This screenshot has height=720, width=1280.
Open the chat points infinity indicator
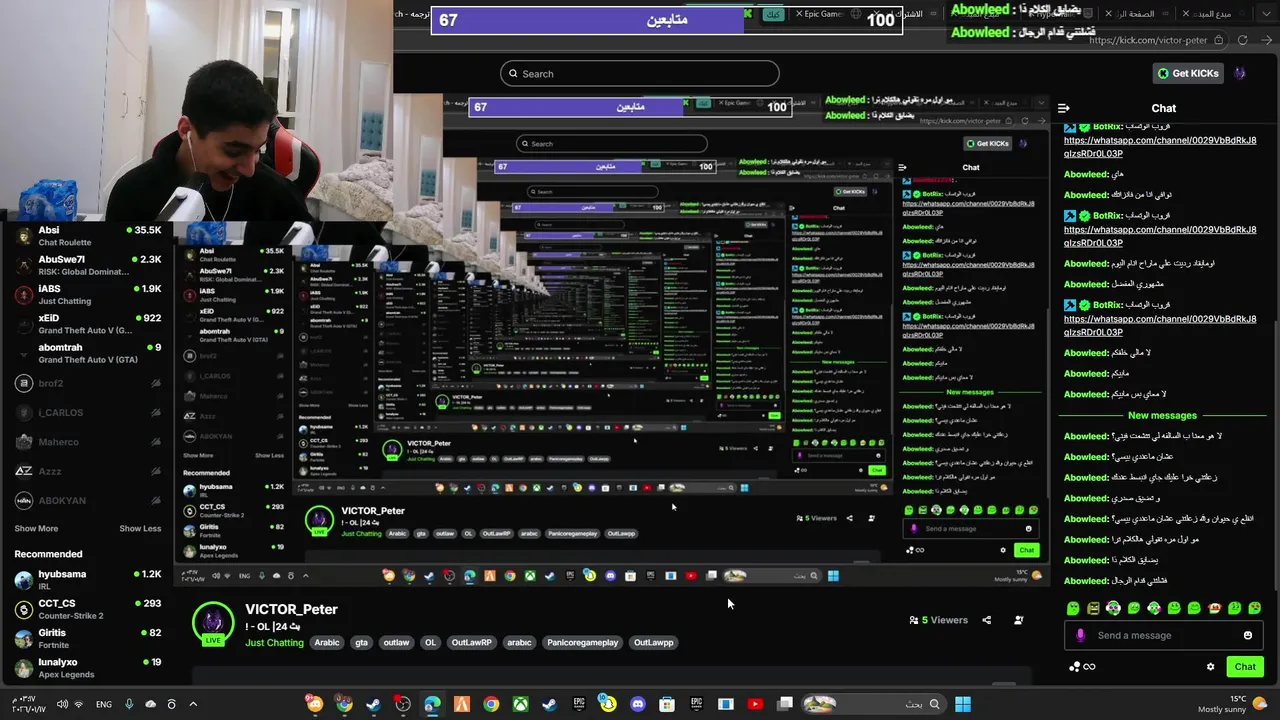[x=1082, y=667]
